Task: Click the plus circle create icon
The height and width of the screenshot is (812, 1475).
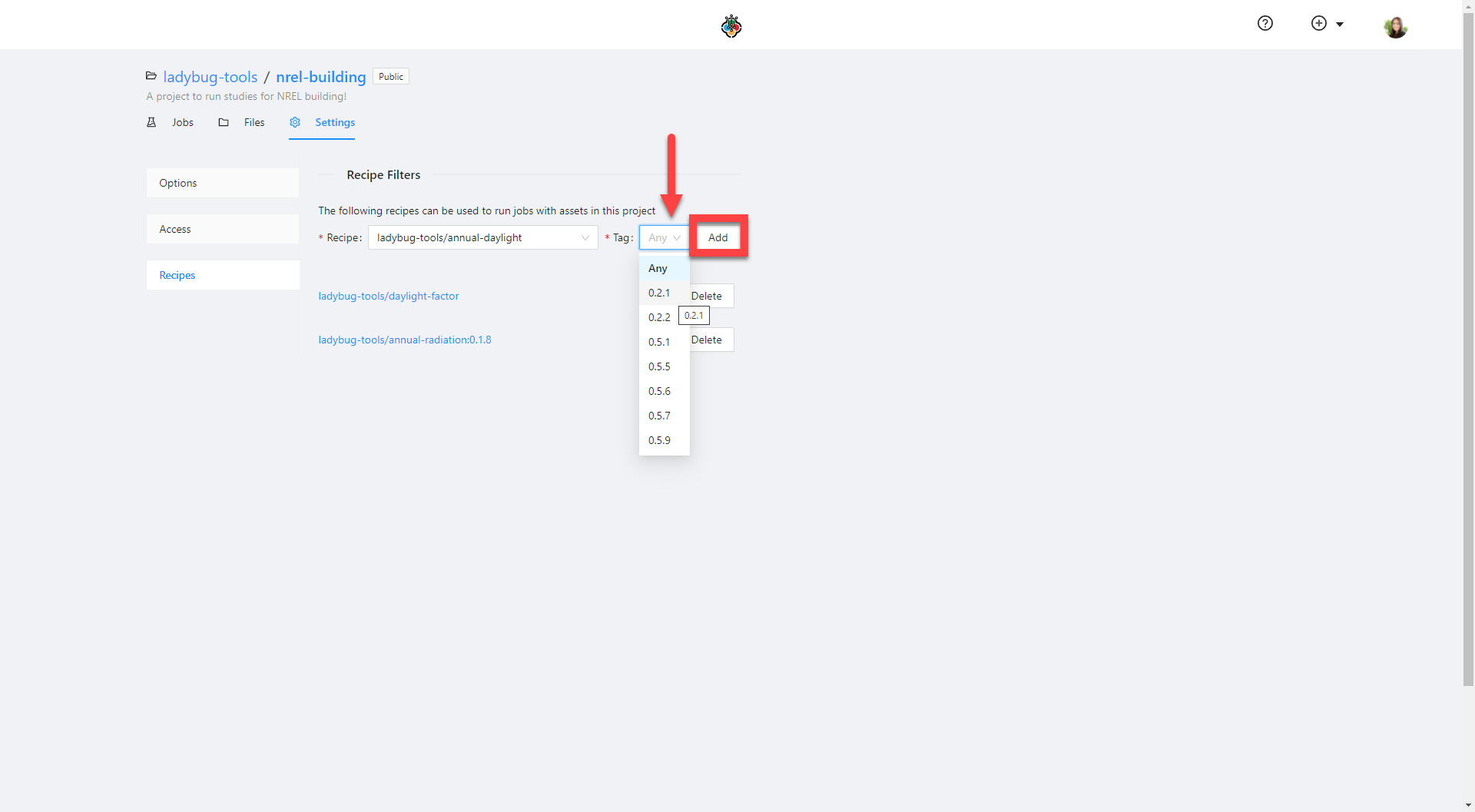Action: coord(1319,24)
